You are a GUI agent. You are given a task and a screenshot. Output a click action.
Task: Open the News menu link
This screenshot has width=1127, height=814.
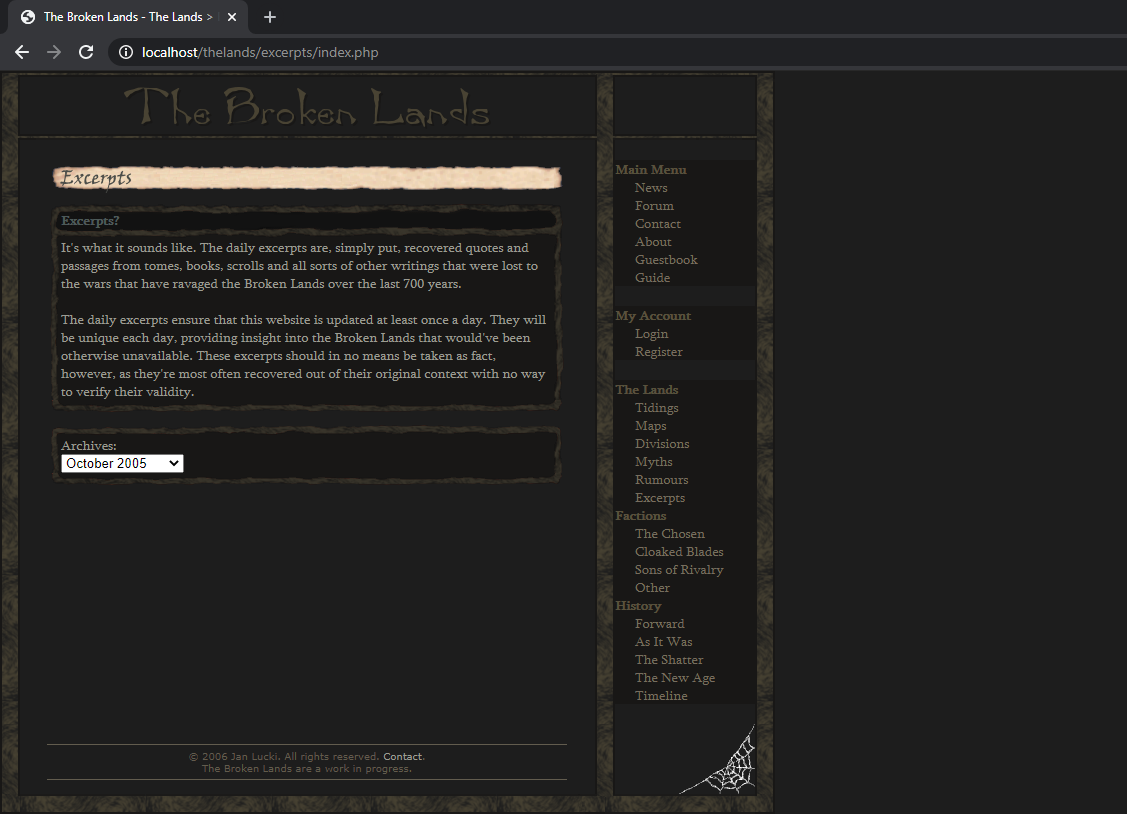pyautogui.click(x=651, y=188)
